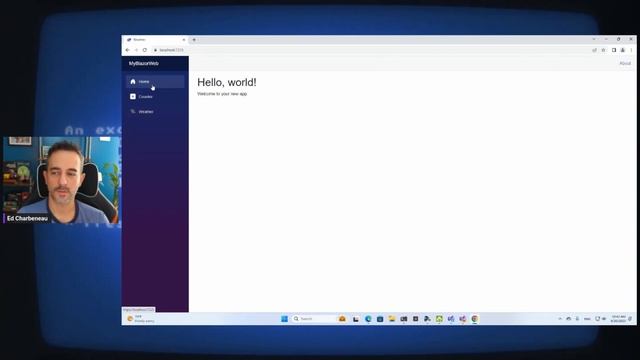Open the Home page in sidebar

point(155,82)
